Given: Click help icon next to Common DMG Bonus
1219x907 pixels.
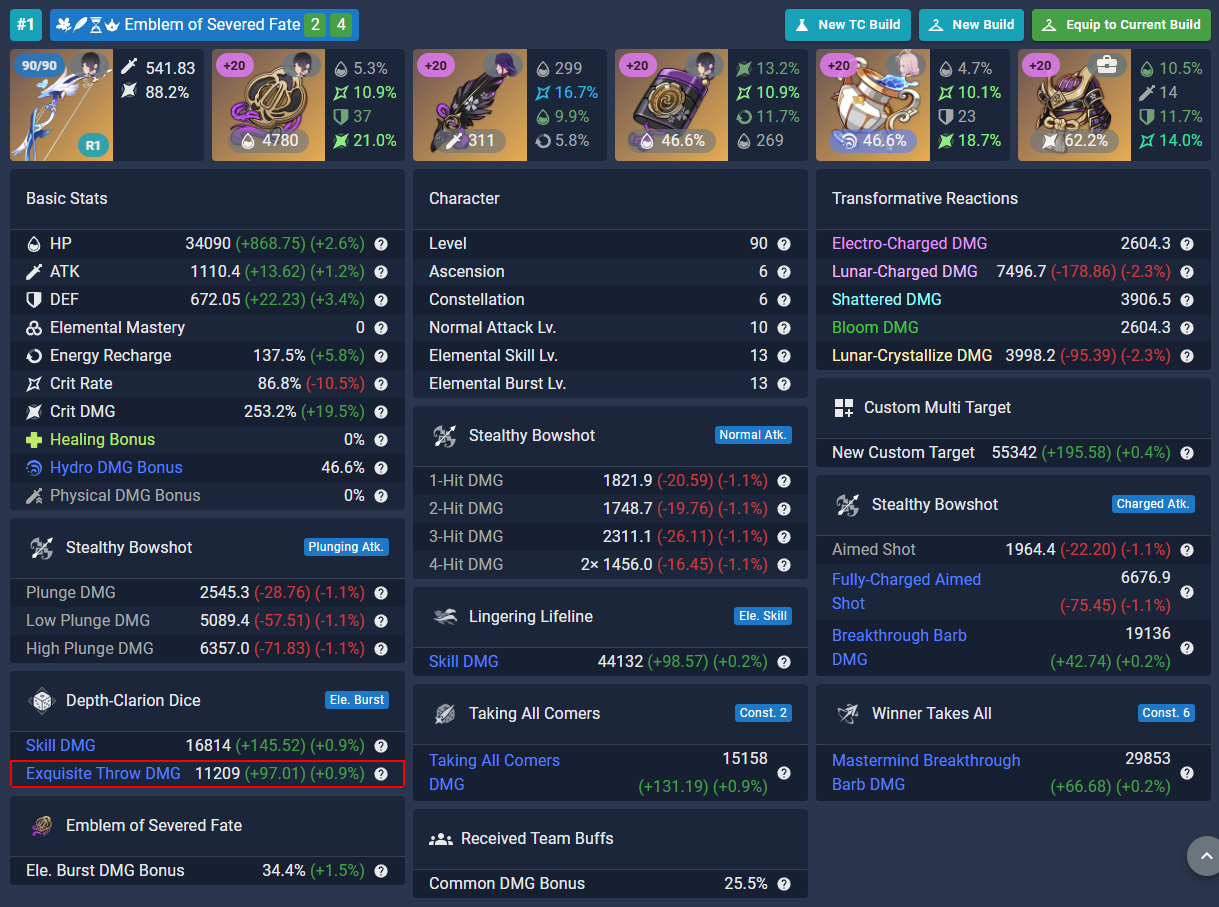Looking at the screenshot, I should pos(784,884).
